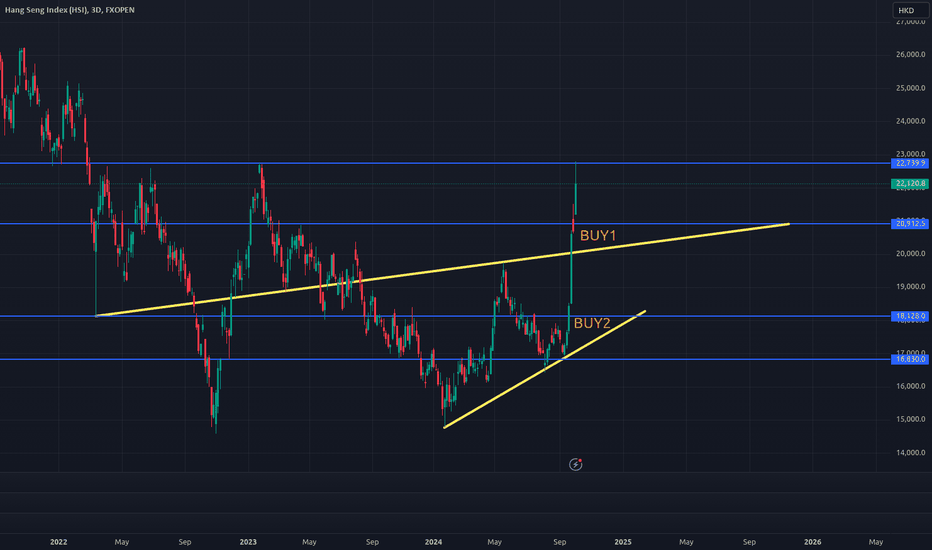
Task: Click the 24,000.0 price axis label
Action: pos(911,121)
